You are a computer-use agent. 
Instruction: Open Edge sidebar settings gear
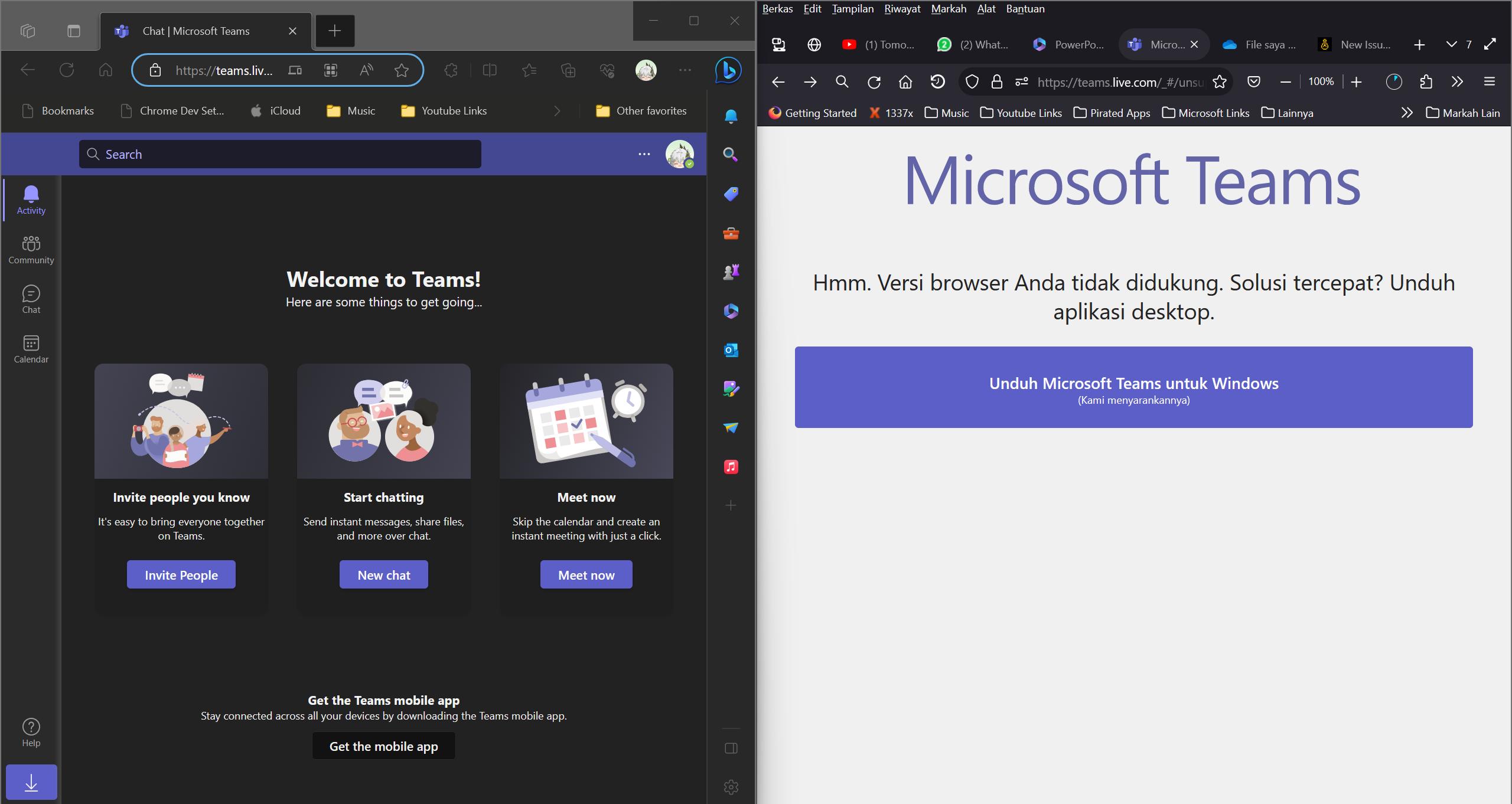(731, 787)
